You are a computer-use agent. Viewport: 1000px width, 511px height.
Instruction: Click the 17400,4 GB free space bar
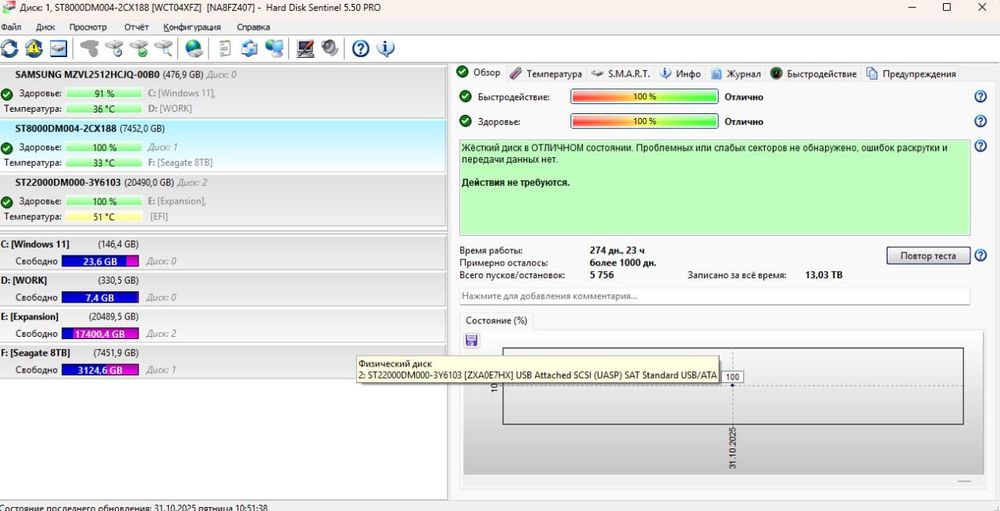[100, 334]
